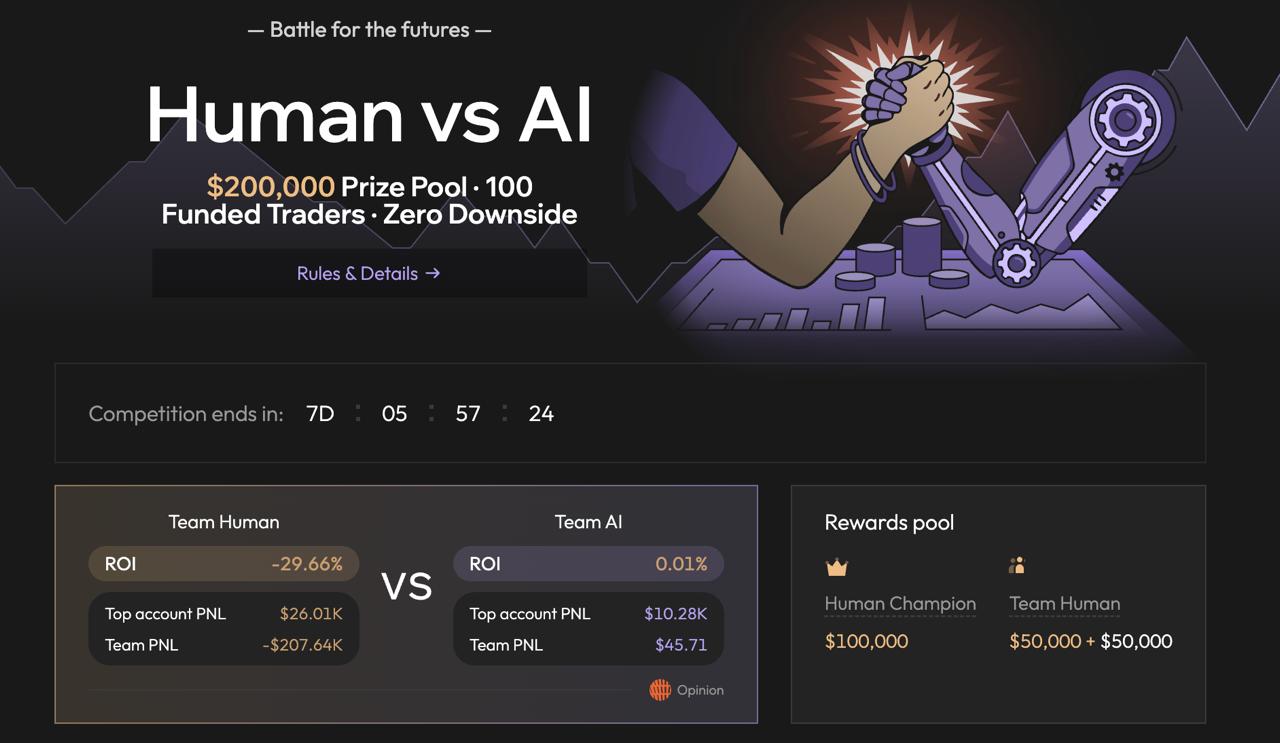Click the Rules & Details button
The image size is (1280, 743).
tap(369, 273)
